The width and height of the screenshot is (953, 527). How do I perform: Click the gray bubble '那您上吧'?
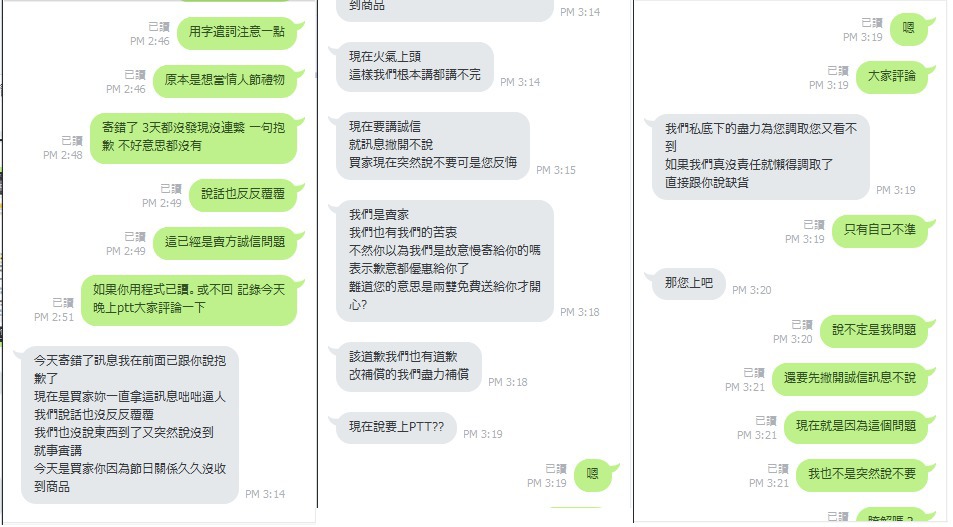click(x=689, y=283)
